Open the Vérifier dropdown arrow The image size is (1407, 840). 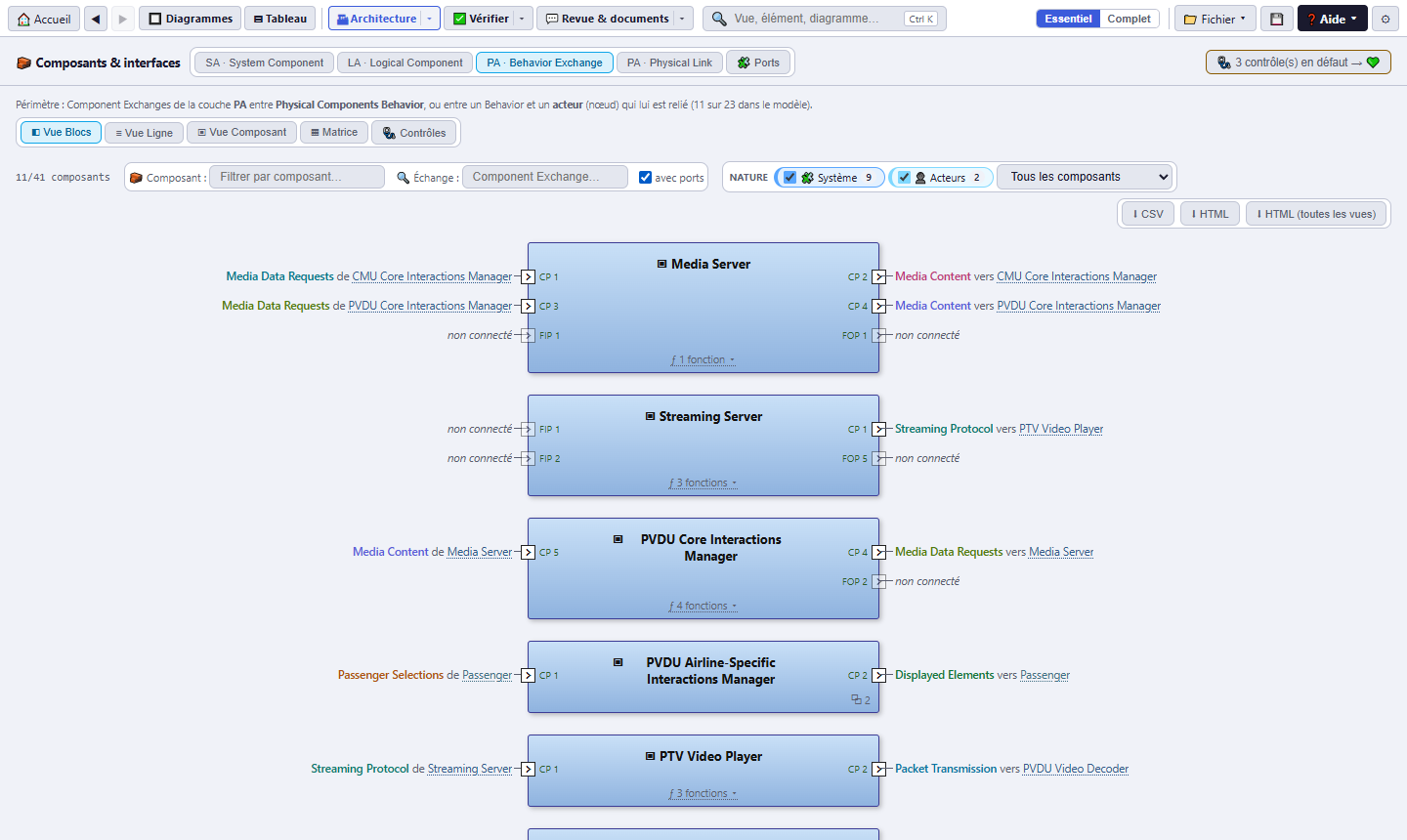[x=522, y=19]
